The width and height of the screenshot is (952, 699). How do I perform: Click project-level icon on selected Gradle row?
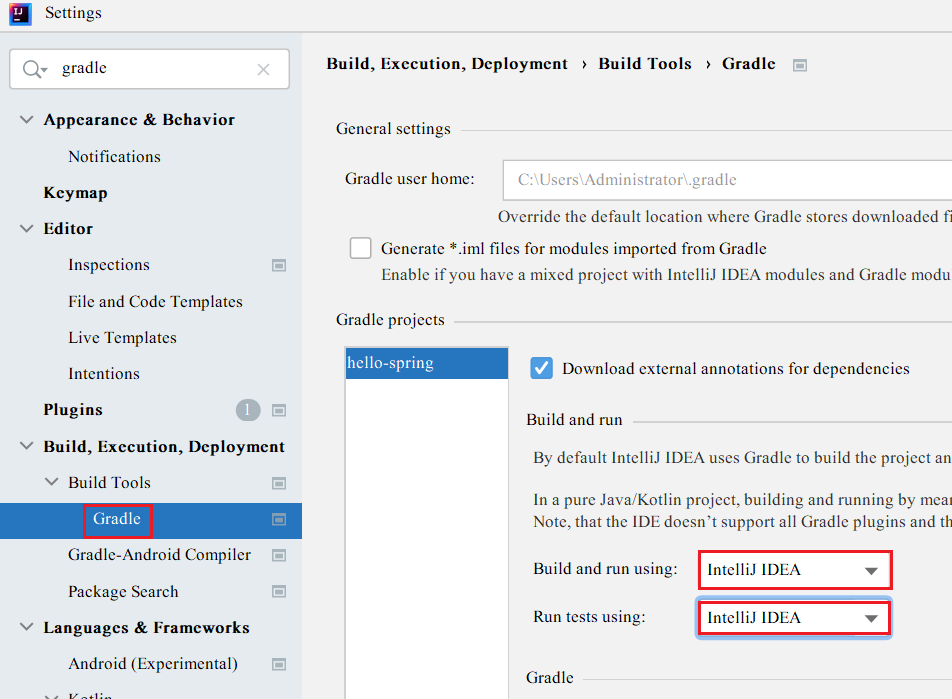279,519
